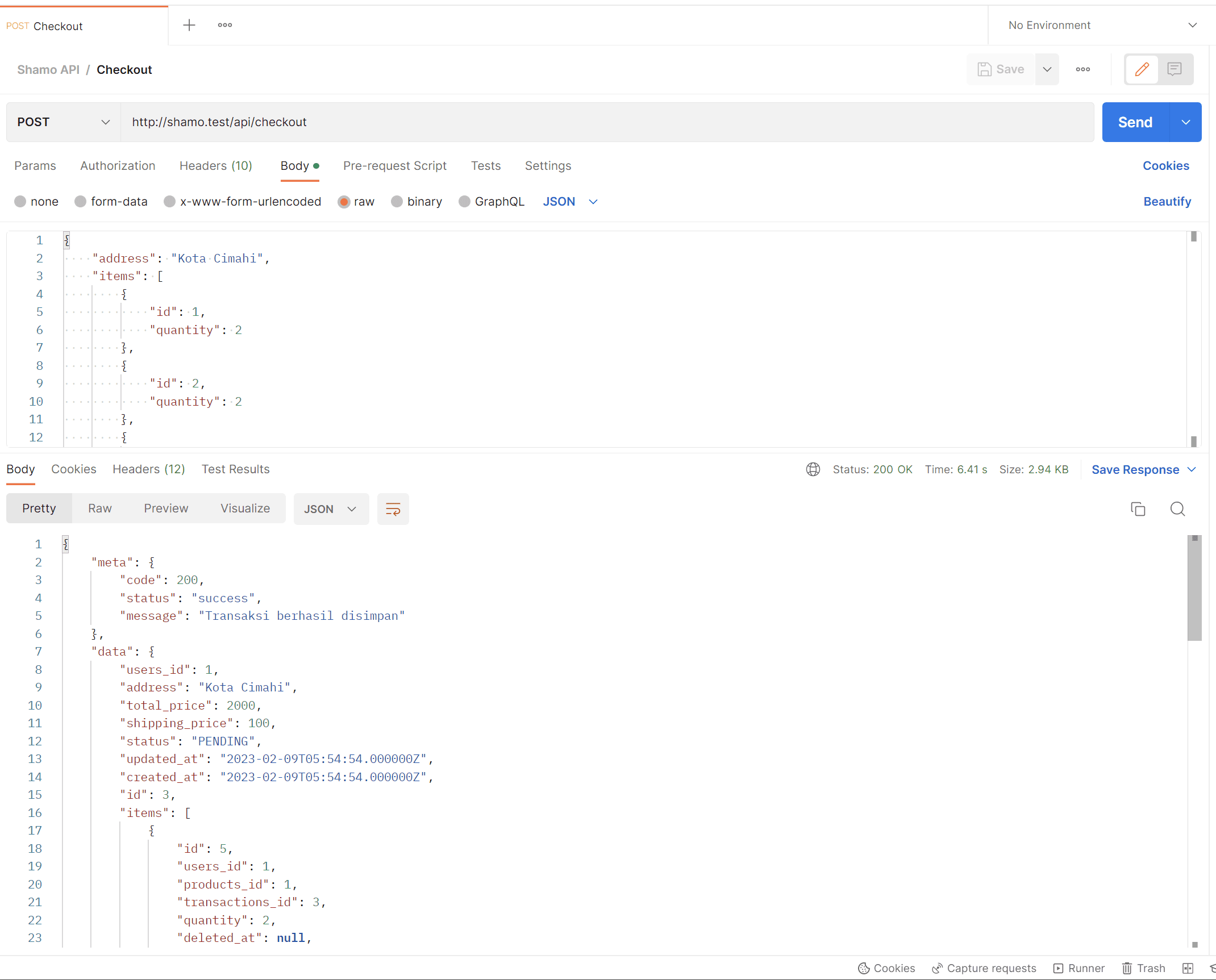Select the none body type
The height and width of the screenshot is (980, 1216).
[x=36, y=202]
